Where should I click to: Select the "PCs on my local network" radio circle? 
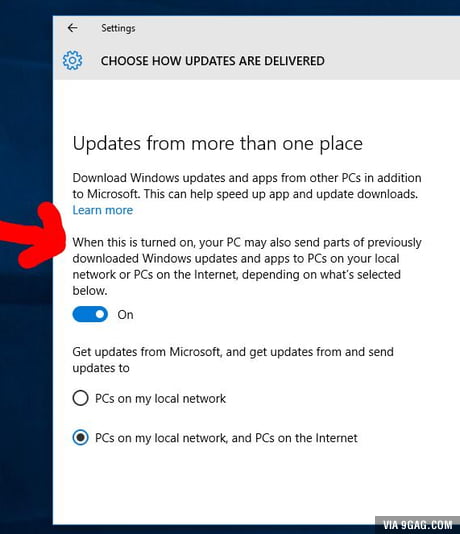tap(80, 398)
